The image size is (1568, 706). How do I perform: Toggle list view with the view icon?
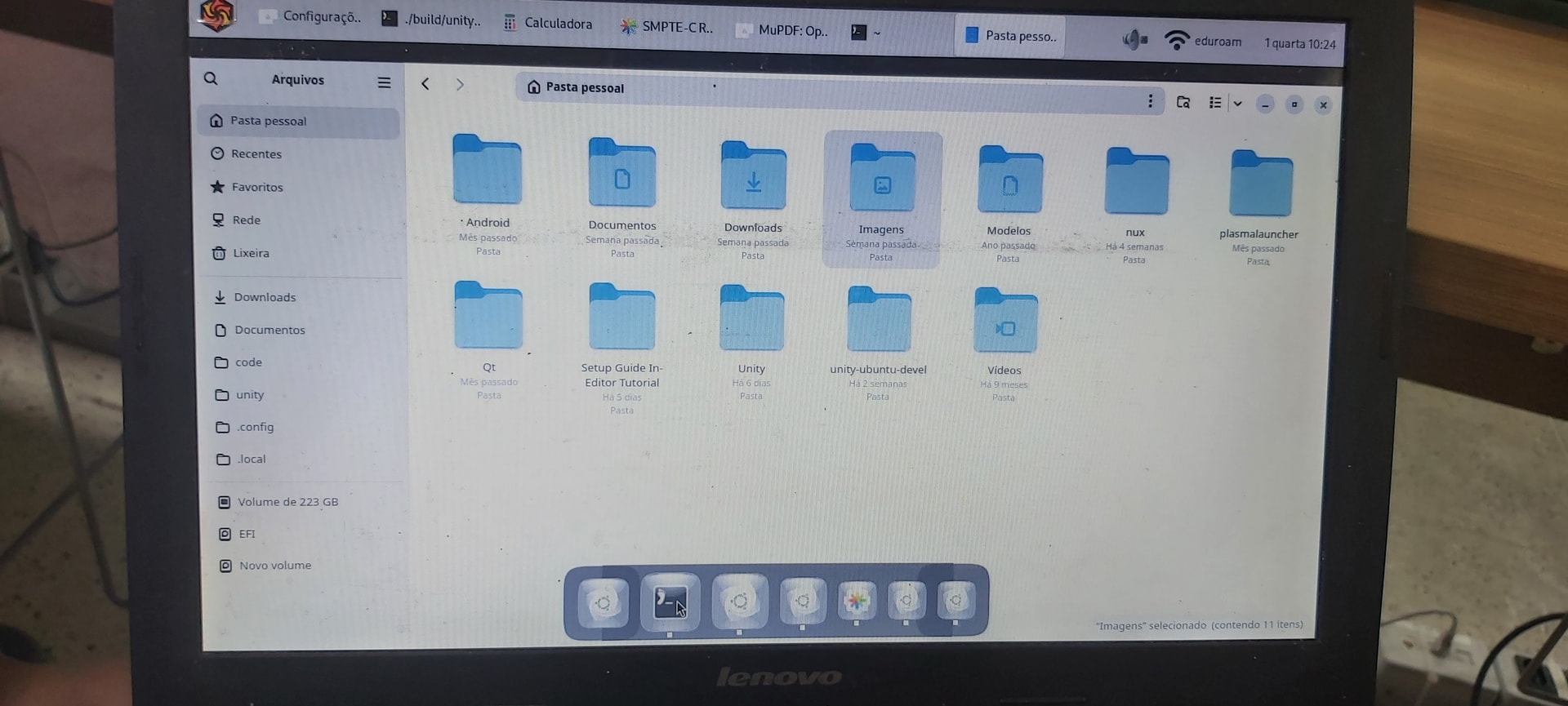tap(1215, 103)
